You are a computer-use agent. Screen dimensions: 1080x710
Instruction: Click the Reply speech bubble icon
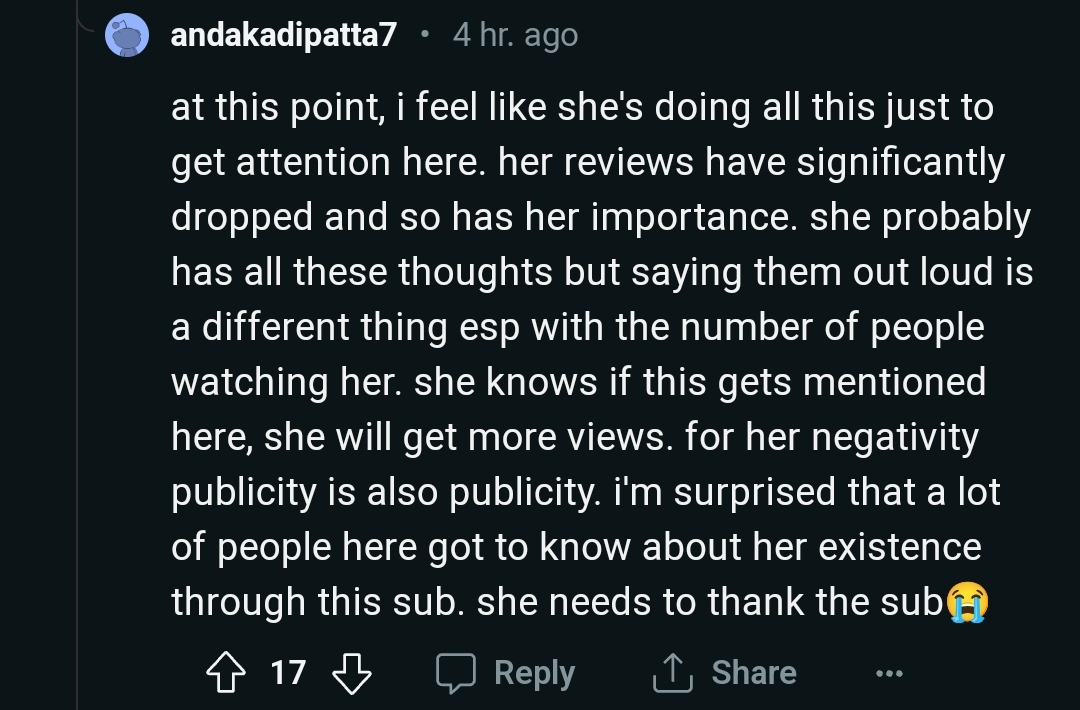[x=456, y=673]
